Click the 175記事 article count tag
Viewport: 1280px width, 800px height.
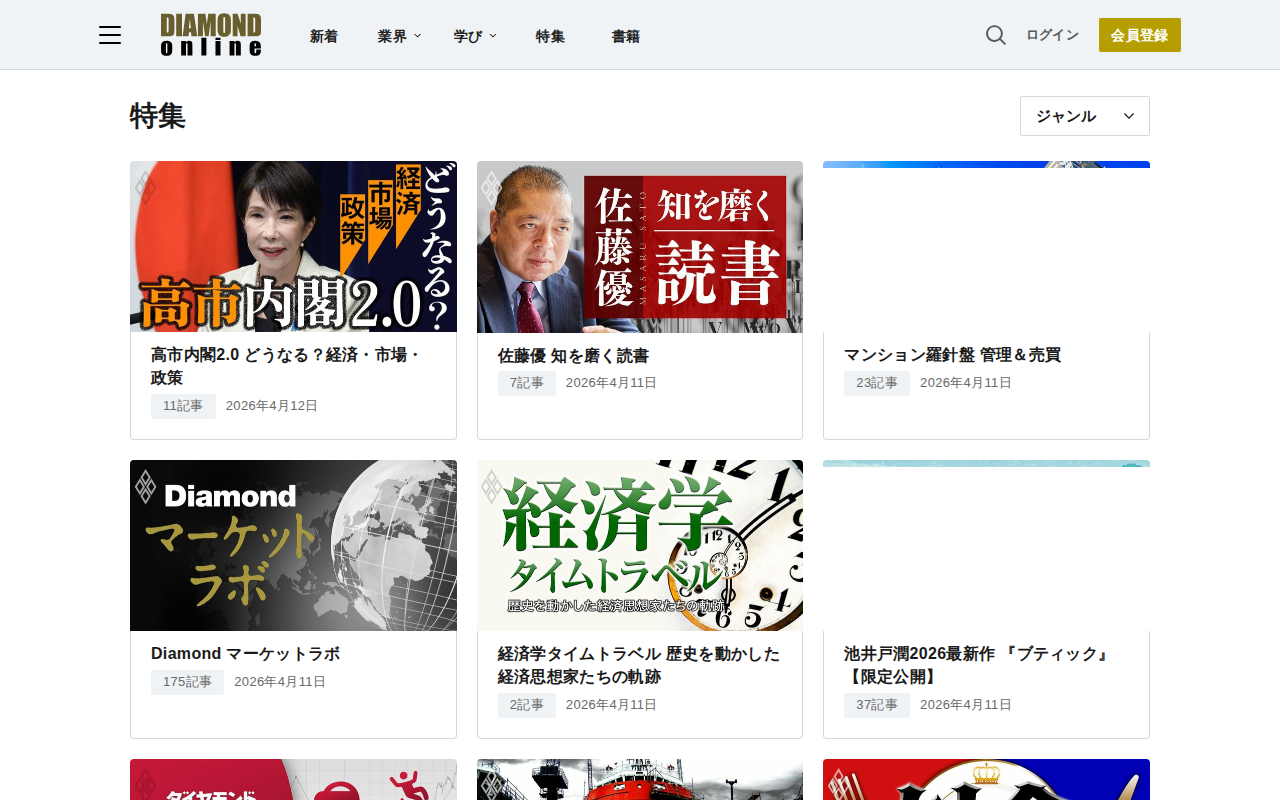coord(188,682)
